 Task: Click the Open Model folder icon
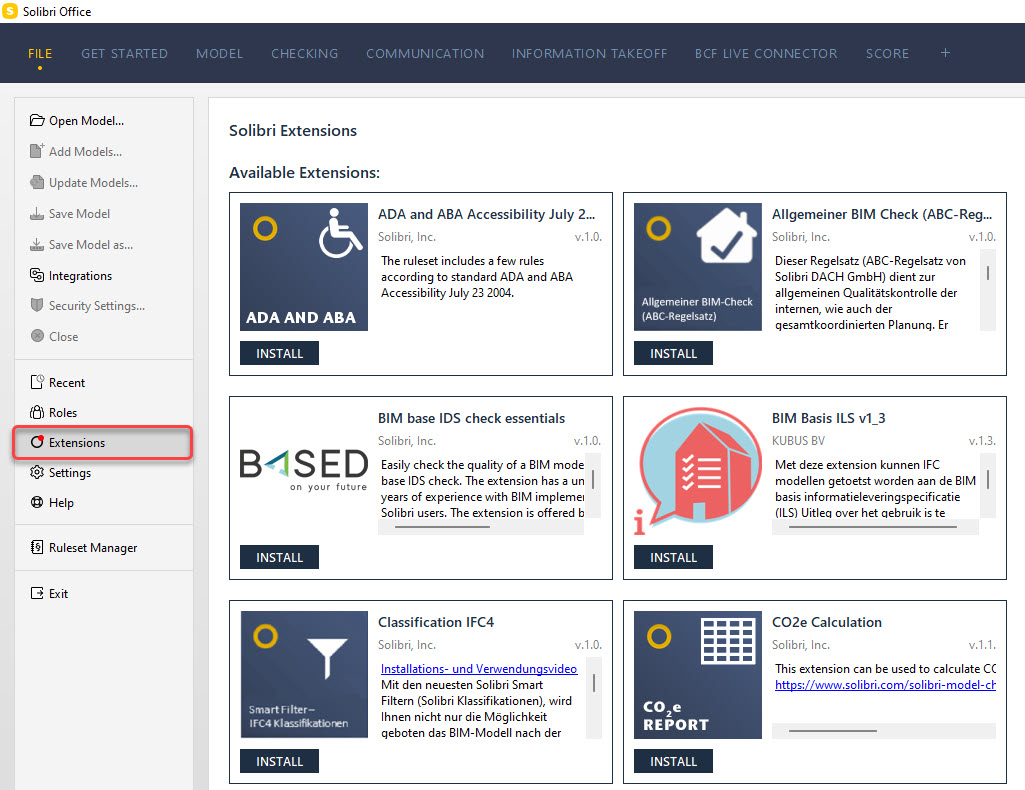coord(37,121)
